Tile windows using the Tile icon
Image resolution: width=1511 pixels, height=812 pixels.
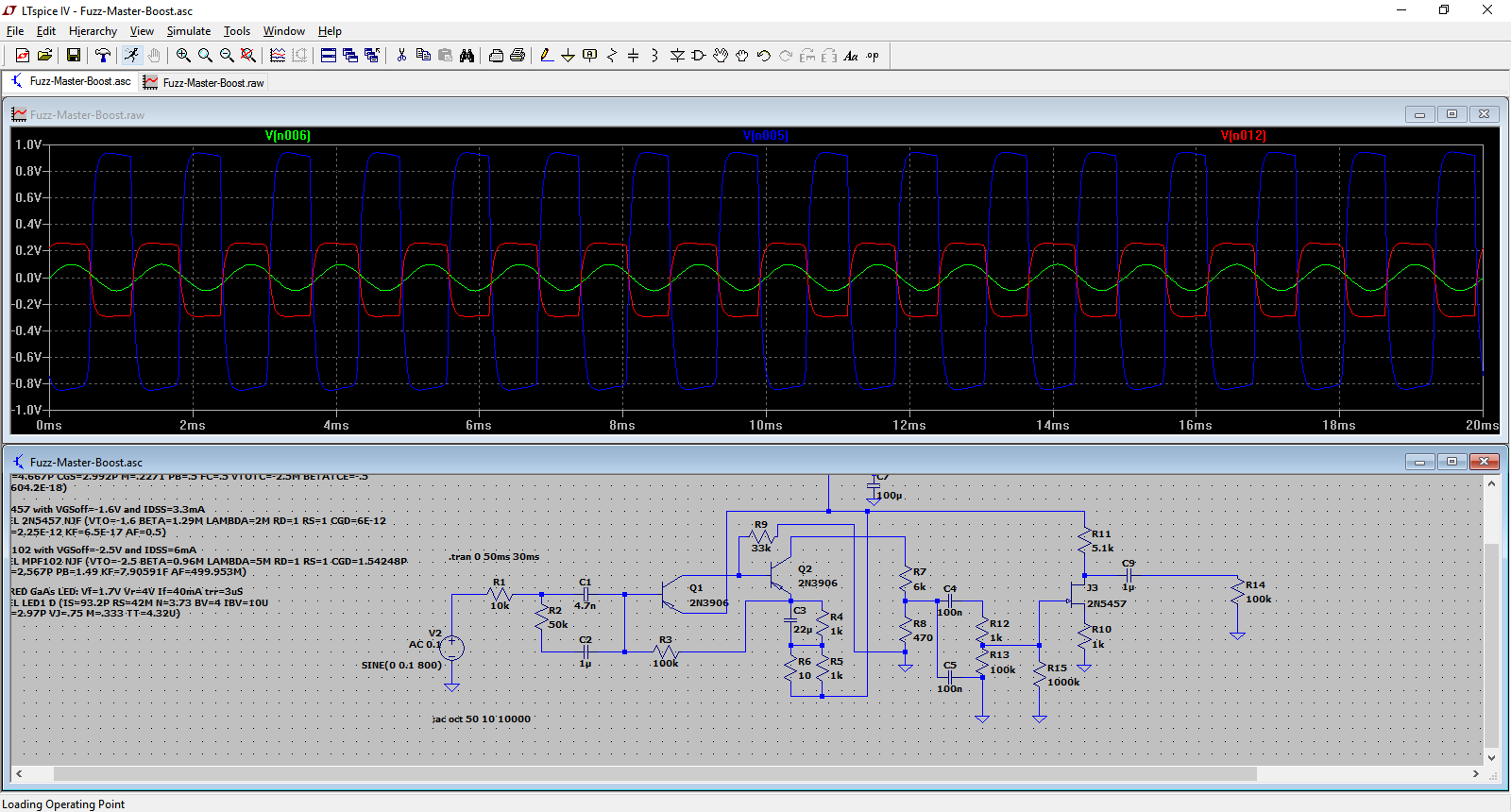pyautogui.click(x=328, y=56)
